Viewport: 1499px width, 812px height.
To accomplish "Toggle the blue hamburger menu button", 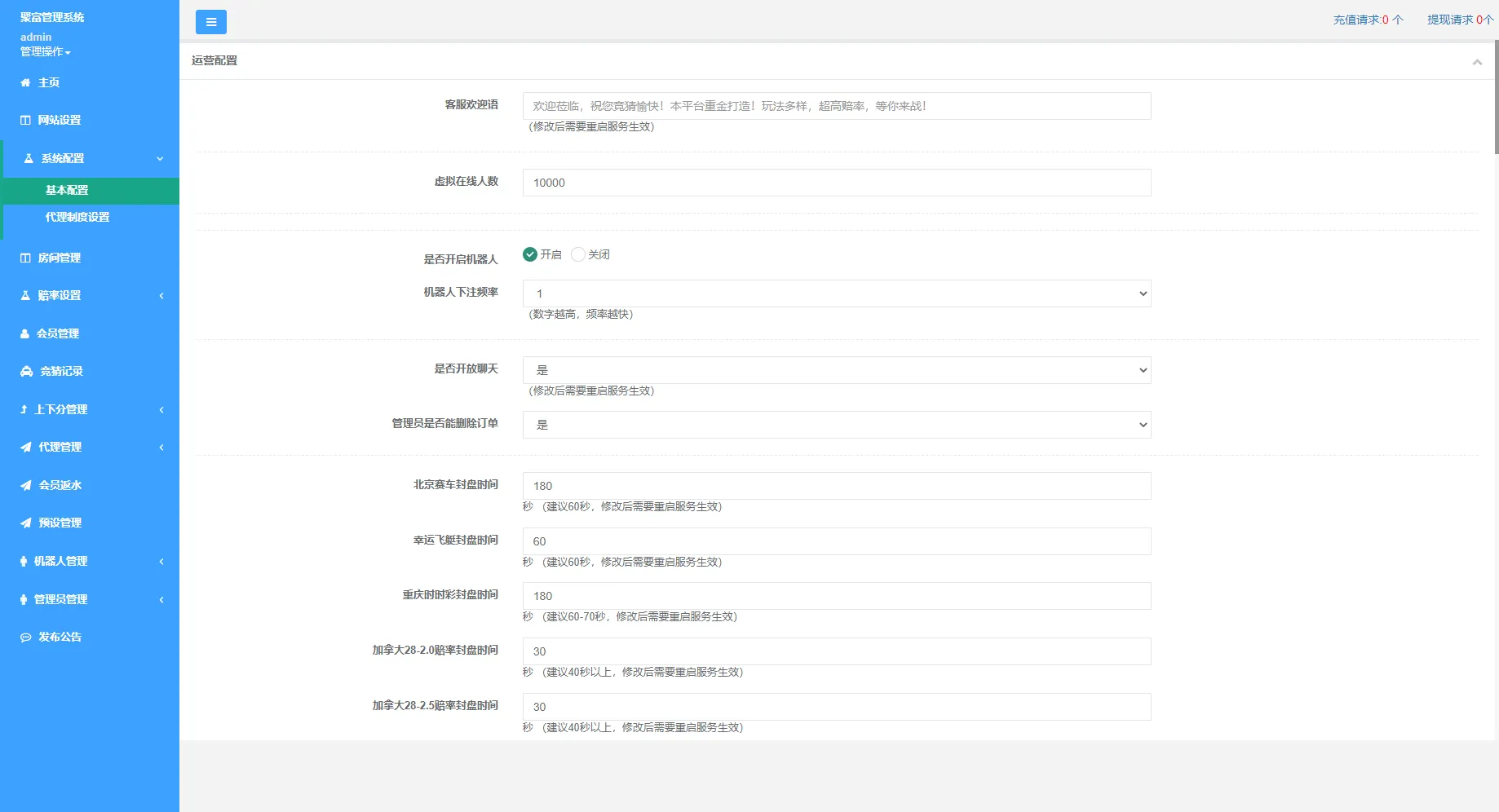I will coord(211,21).
